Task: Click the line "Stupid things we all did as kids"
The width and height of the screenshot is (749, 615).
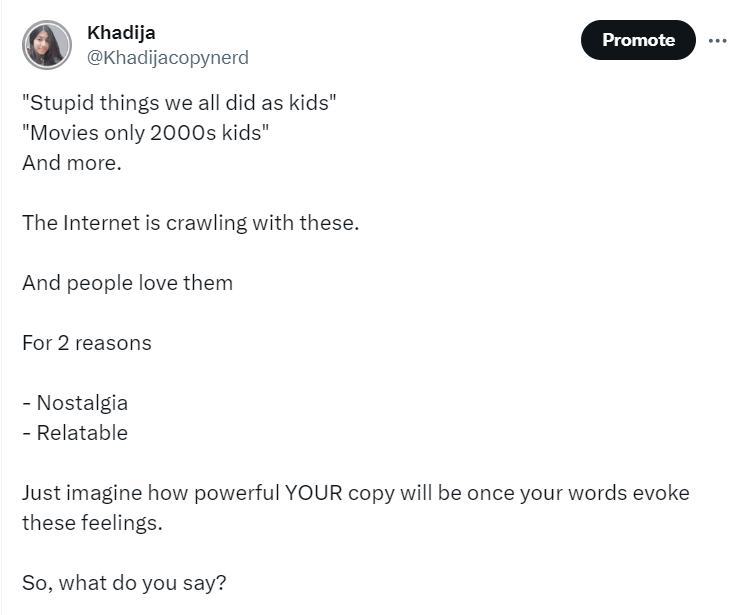Action: coord(179,102)
